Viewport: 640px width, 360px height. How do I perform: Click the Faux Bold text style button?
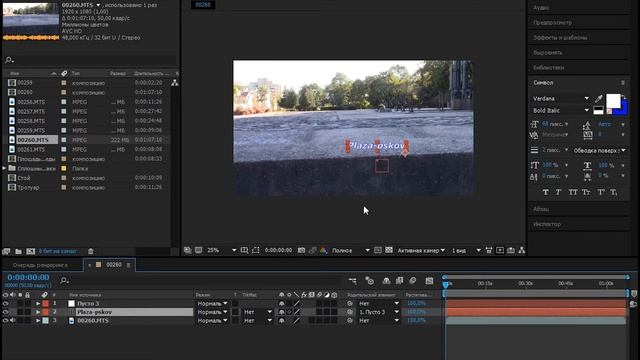546,192
